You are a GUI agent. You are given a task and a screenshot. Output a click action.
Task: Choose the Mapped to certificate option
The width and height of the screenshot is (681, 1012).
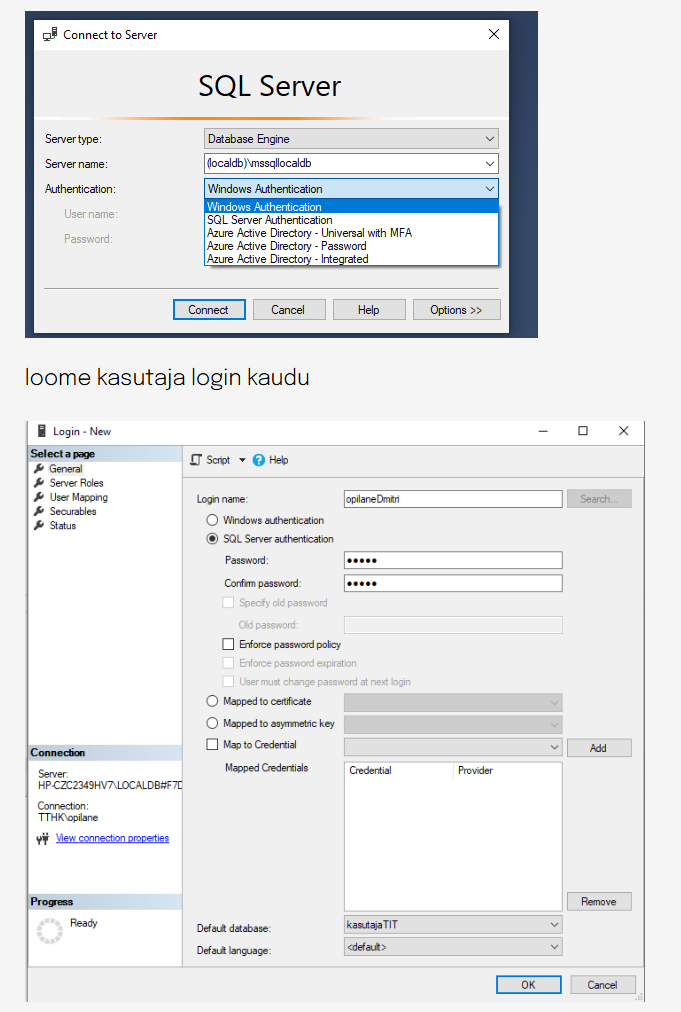point(212,702)
